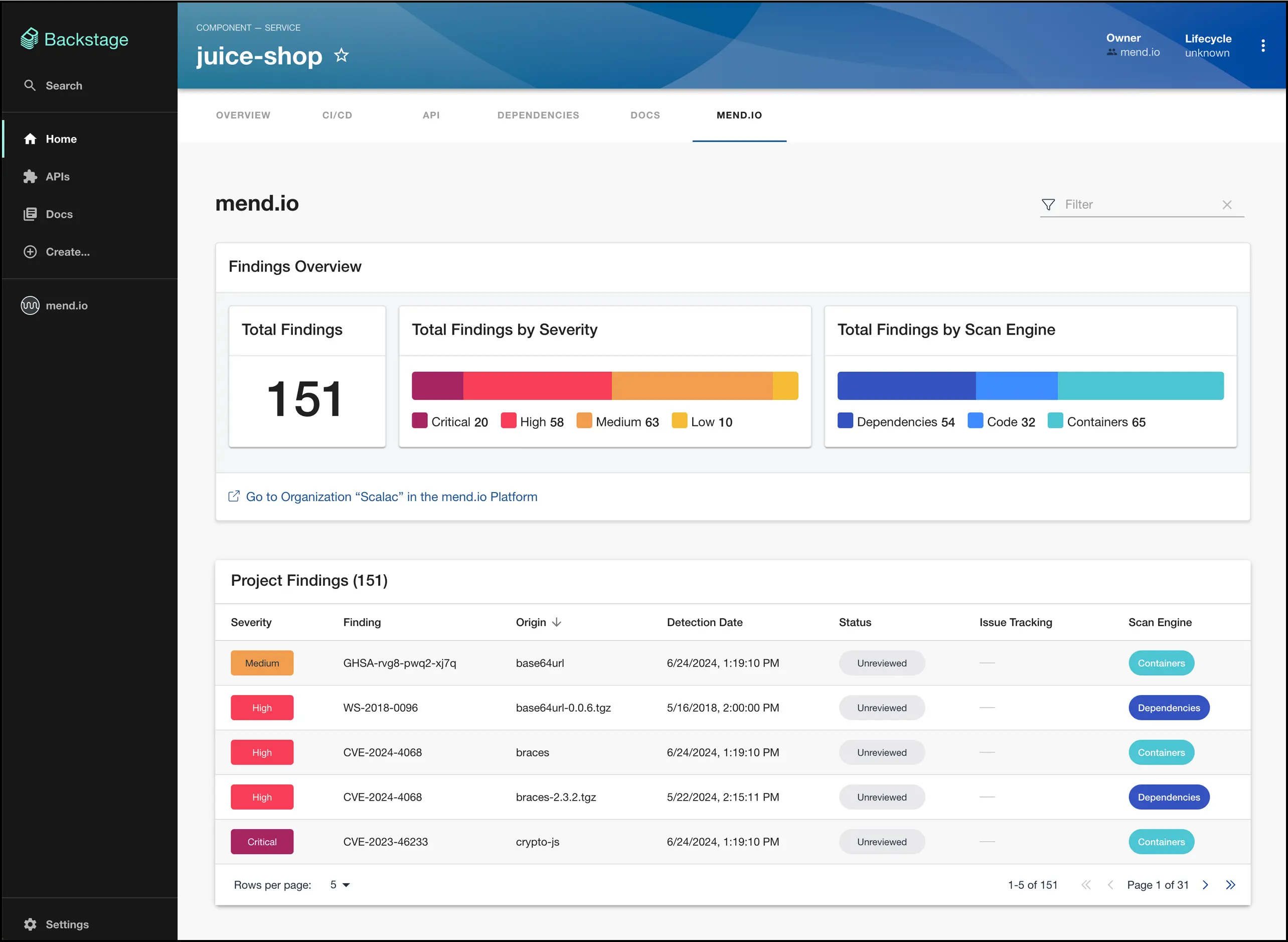Clear the filter with the X icon

[x=1227, y=205]
